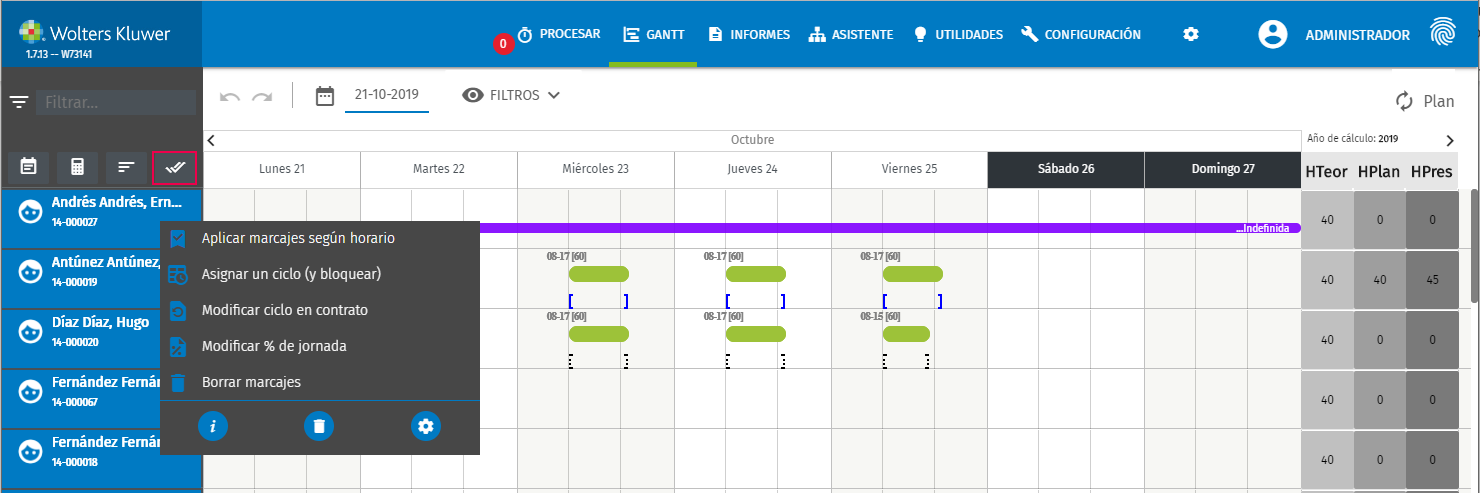Click the user account avatar icon
Screen dimensions: 1480x493
pyautogui.click(x=1272, y=34)
